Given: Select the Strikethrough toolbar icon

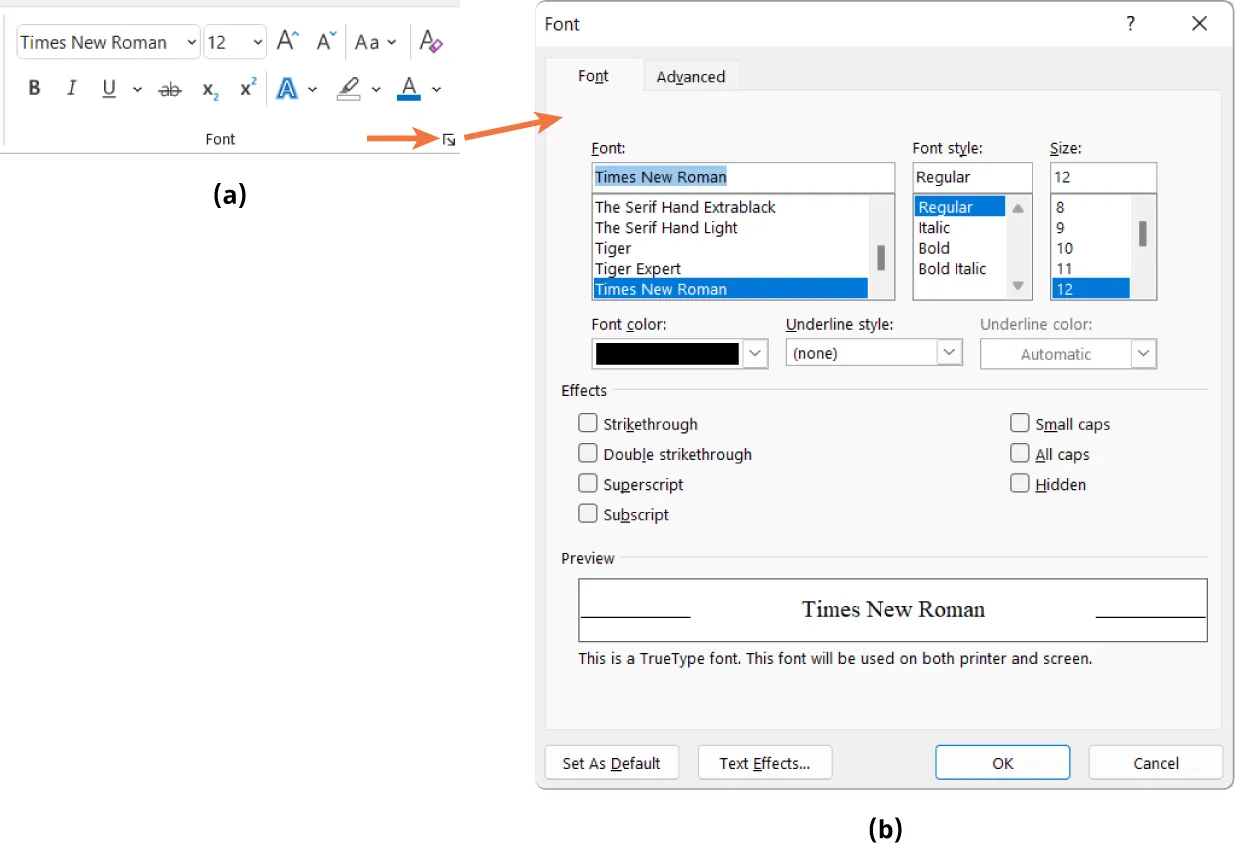Looking at the screenshot, I should (170, 89).
